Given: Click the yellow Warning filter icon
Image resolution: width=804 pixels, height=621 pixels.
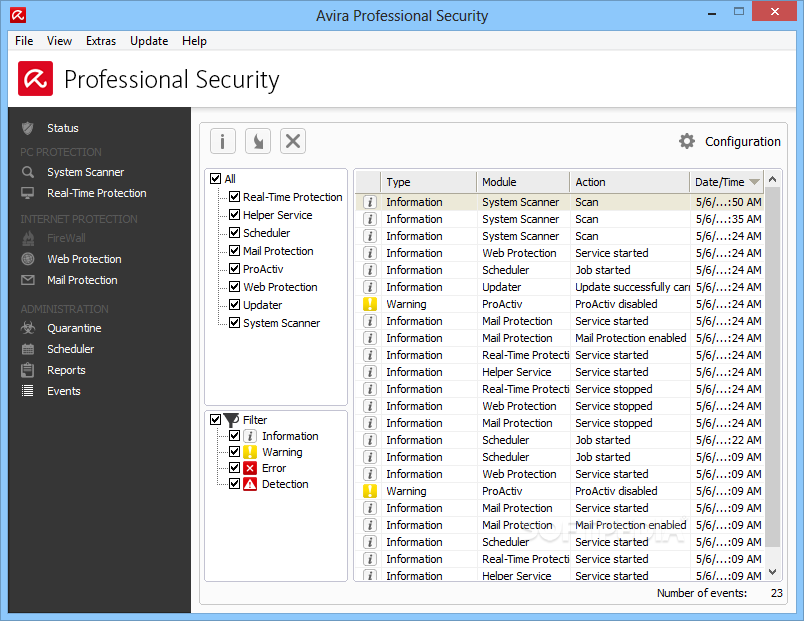Looking at the screenshot, I should click(x=250, y=452).
